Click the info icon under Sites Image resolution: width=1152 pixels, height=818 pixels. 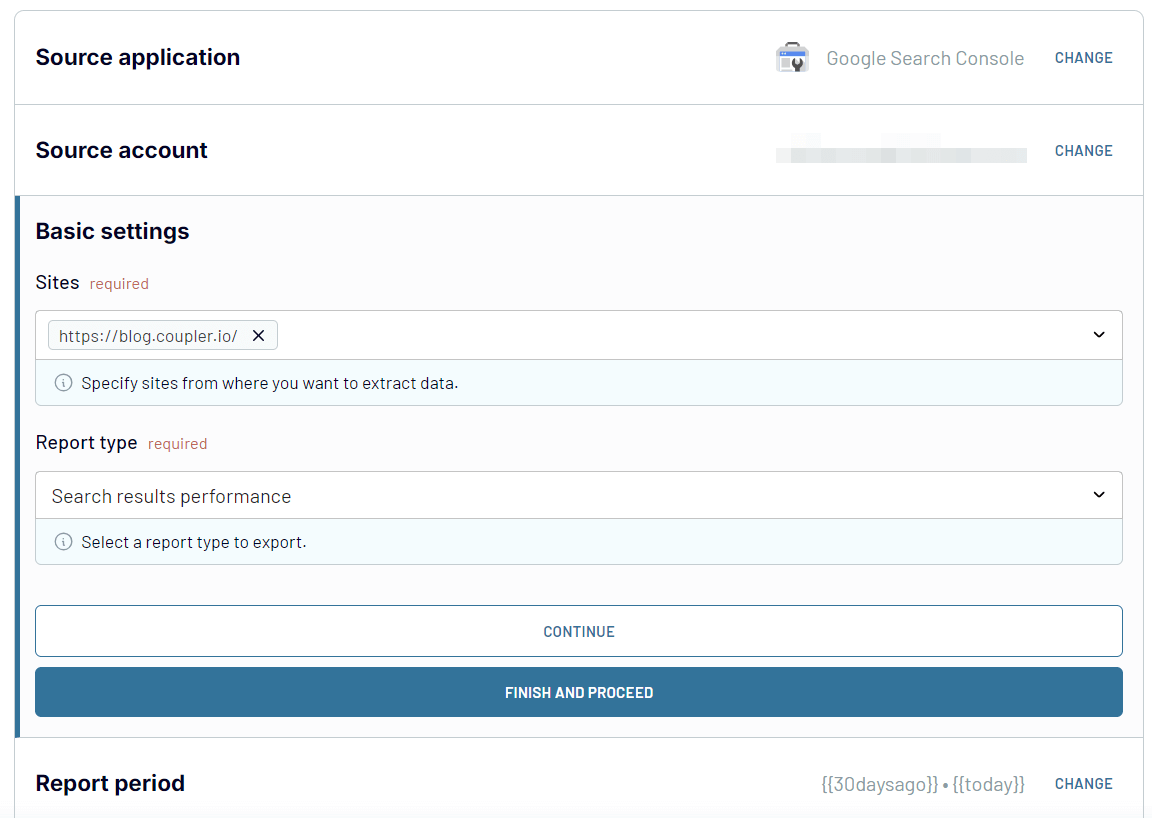coord(63,383)
